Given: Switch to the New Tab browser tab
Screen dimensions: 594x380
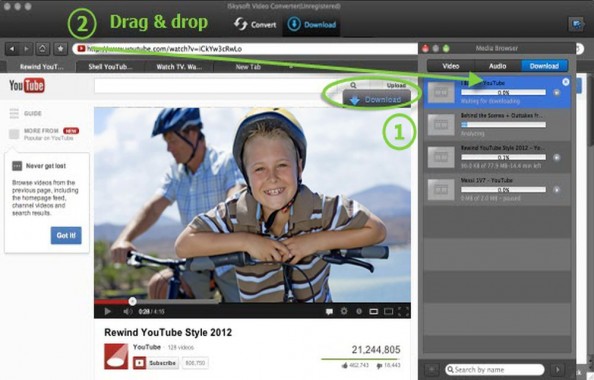Looking at the screenshot, I should click(248, 67).
